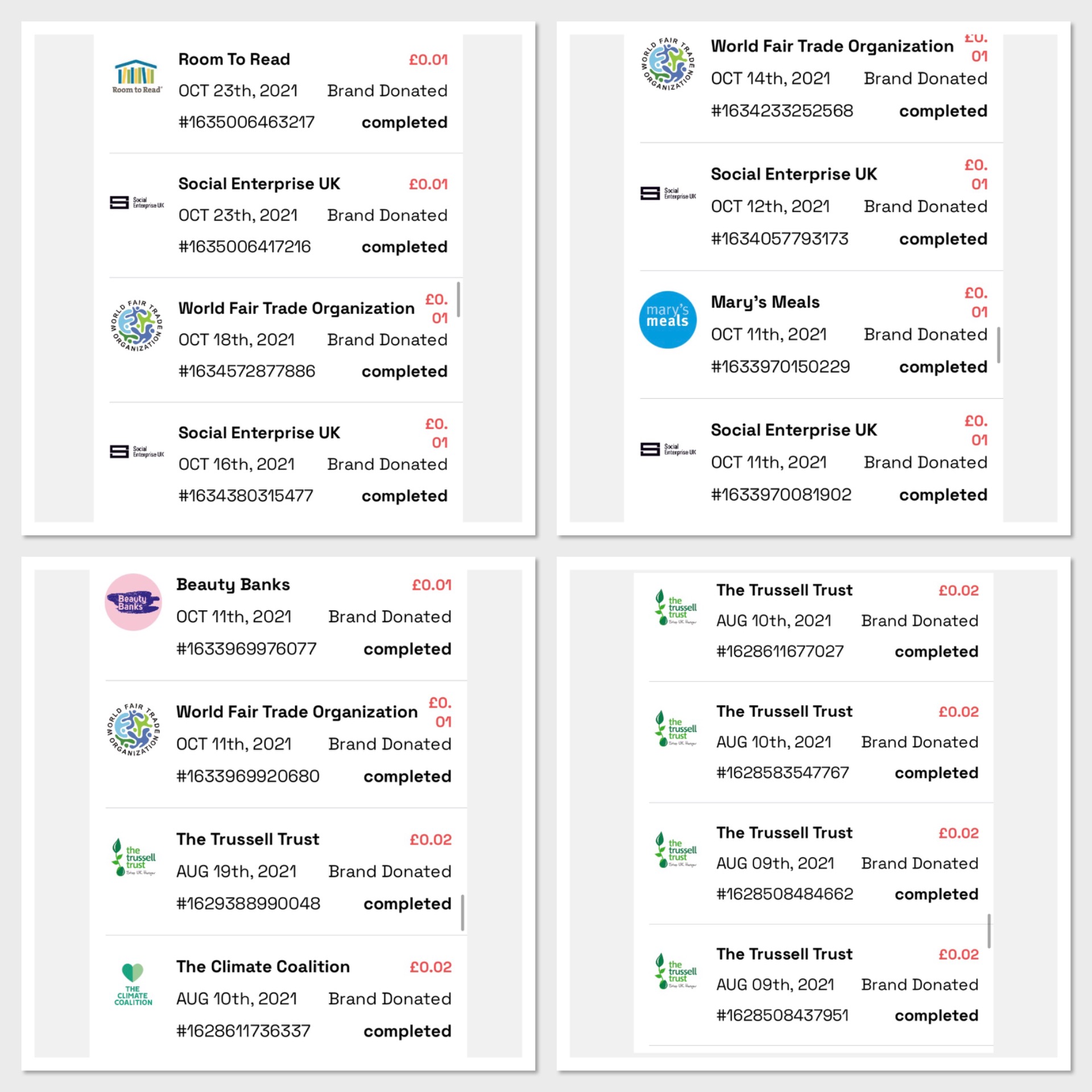
Task: Click the £0.01 amount for Room To Read
Action: [x=428, y=60]
